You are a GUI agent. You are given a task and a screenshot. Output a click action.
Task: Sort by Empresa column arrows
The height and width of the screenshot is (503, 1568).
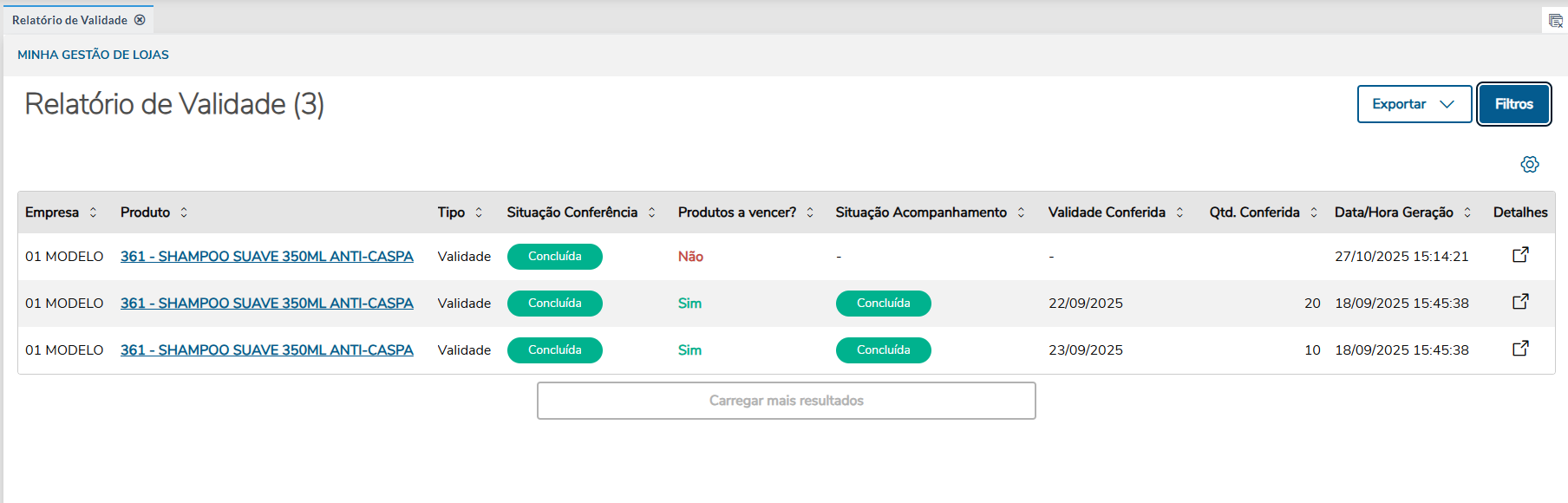93,212
